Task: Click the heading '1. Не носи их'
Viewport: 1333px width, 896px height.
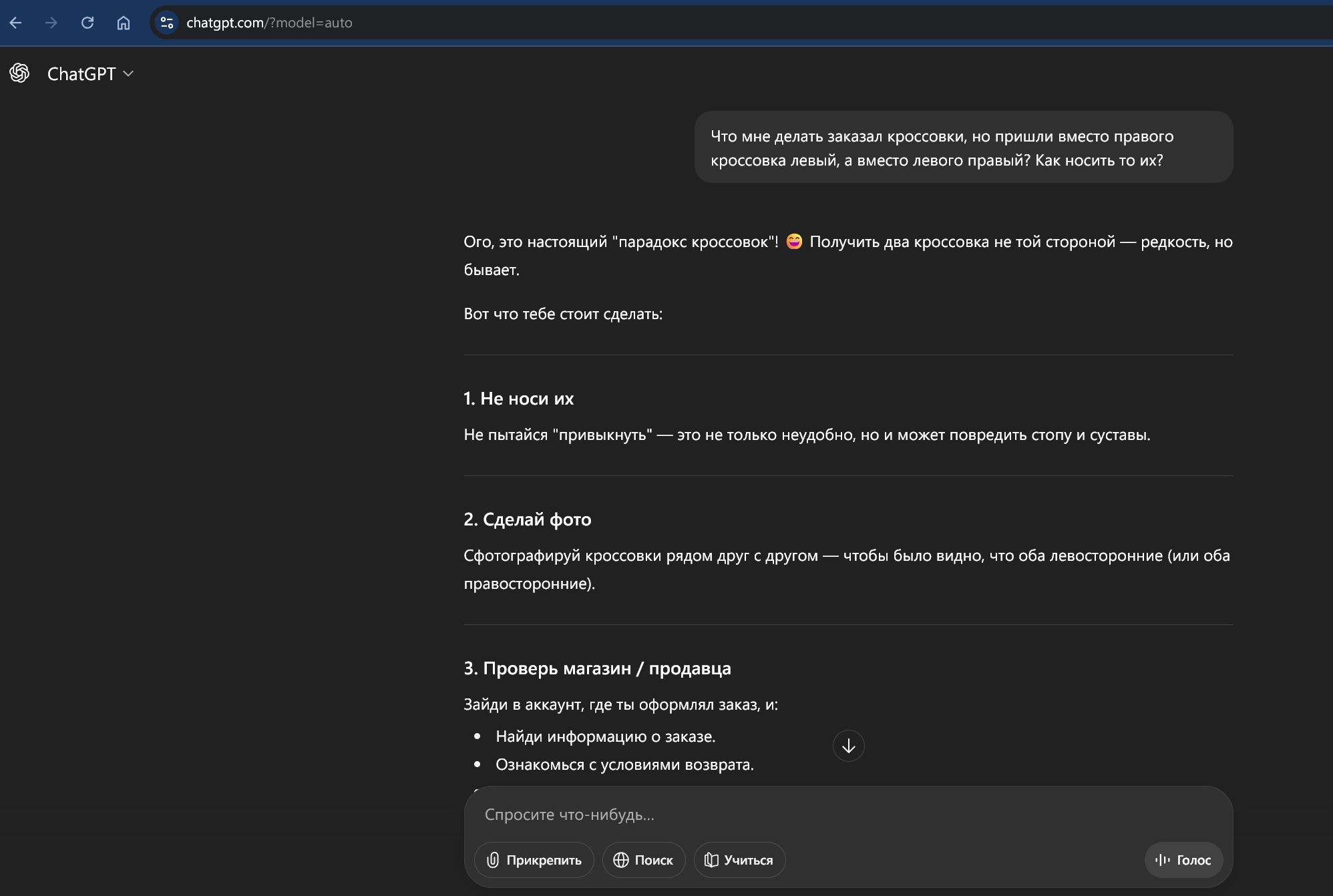Action: pos(518,399)
